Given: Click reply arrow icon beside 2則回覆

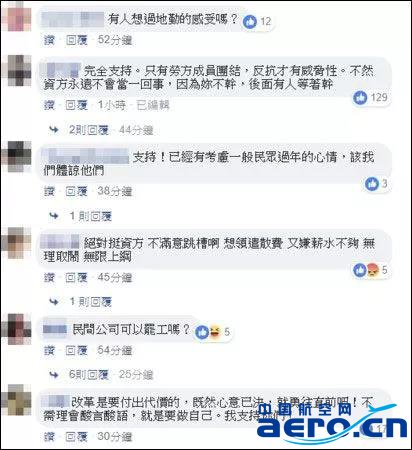Looking at the screenshot, I should click(54, 130).
